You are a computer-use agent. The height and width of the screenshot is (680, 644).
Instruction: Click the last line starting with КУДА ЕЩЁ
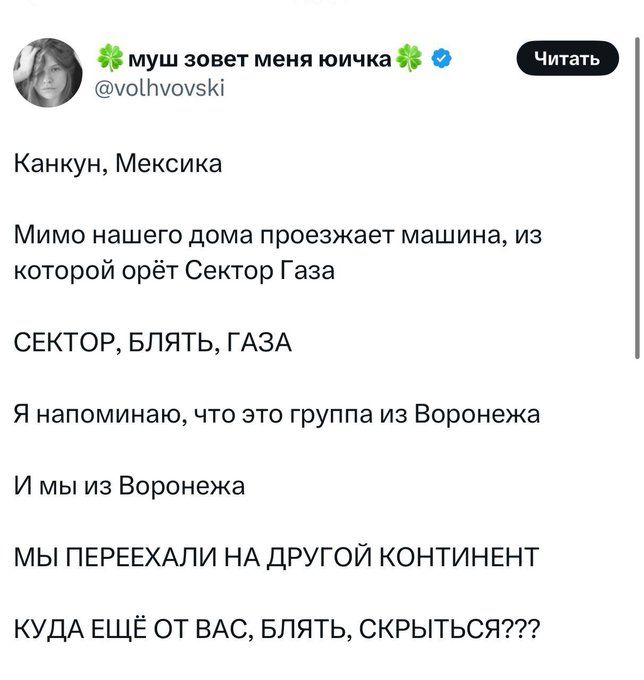[277, 631]
